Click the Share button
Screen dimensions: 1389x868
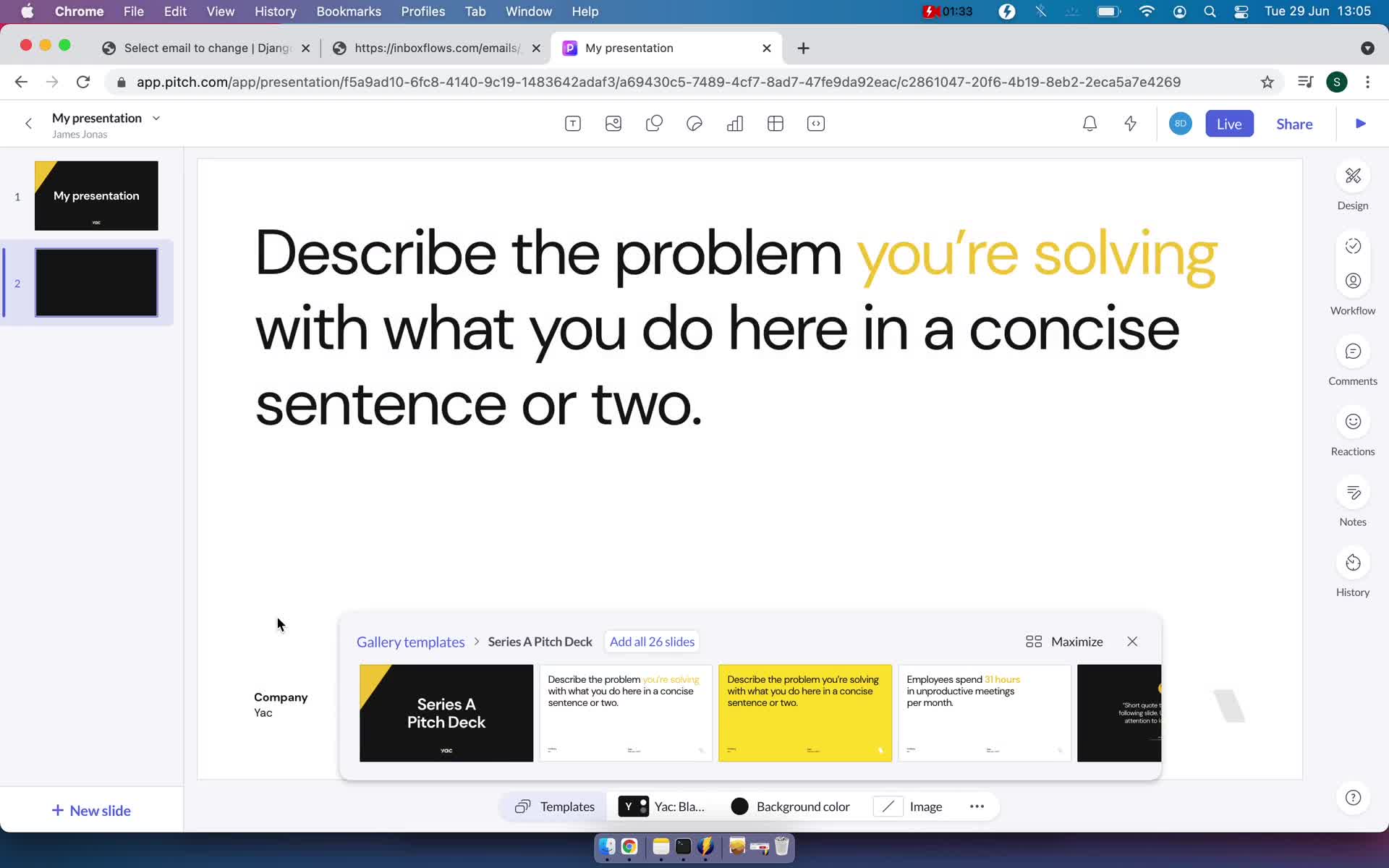1294,124
